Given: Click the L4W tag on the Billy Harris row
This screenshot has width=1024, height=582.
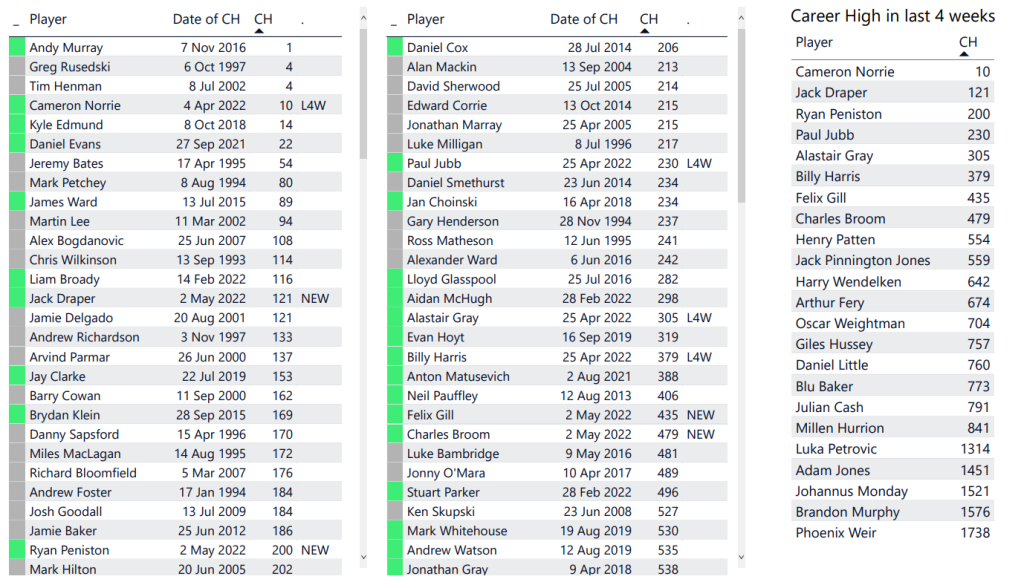Looking at the screenshot, I should [x=699, y=357].
